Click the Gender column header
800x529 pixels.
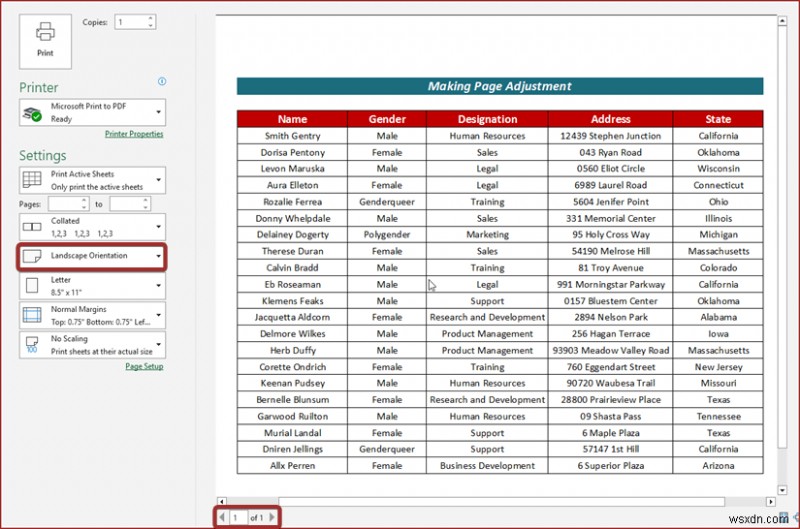click(387, 119)
